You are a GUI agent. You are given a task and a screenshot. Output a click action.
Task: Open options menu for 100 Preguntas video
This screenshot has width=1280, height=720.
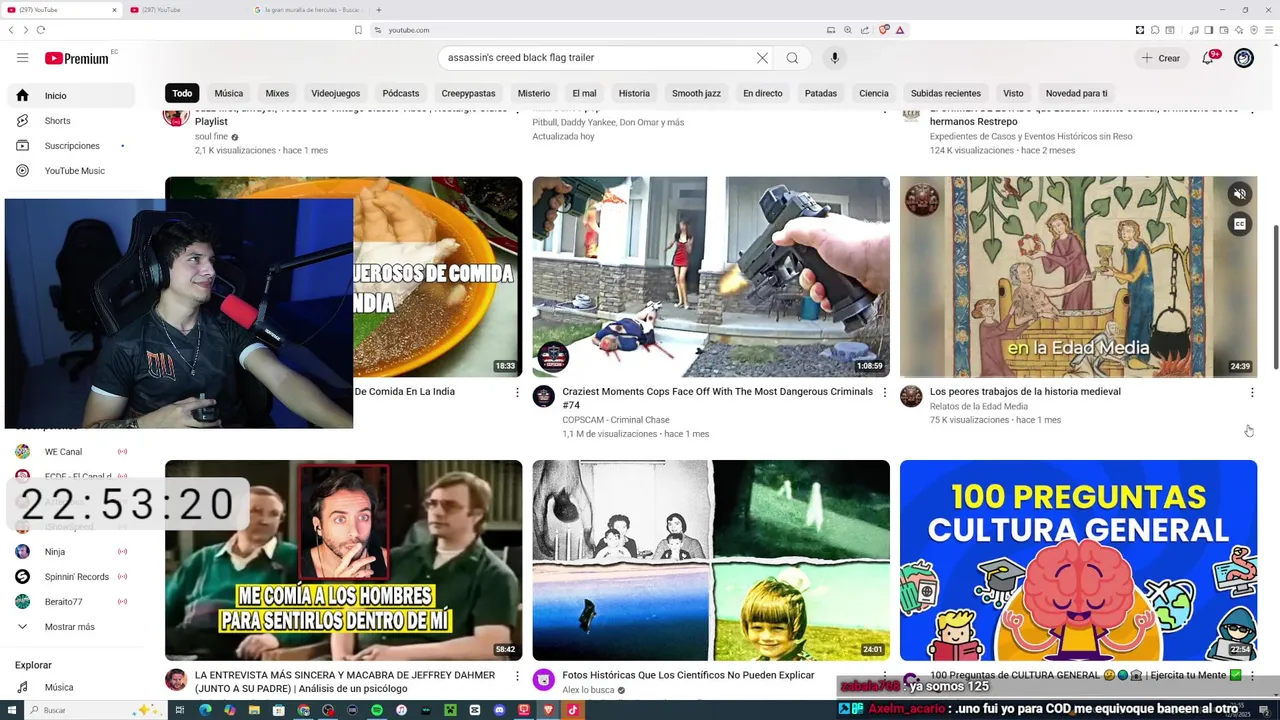pyautogui.click(x=1252, y=677)
